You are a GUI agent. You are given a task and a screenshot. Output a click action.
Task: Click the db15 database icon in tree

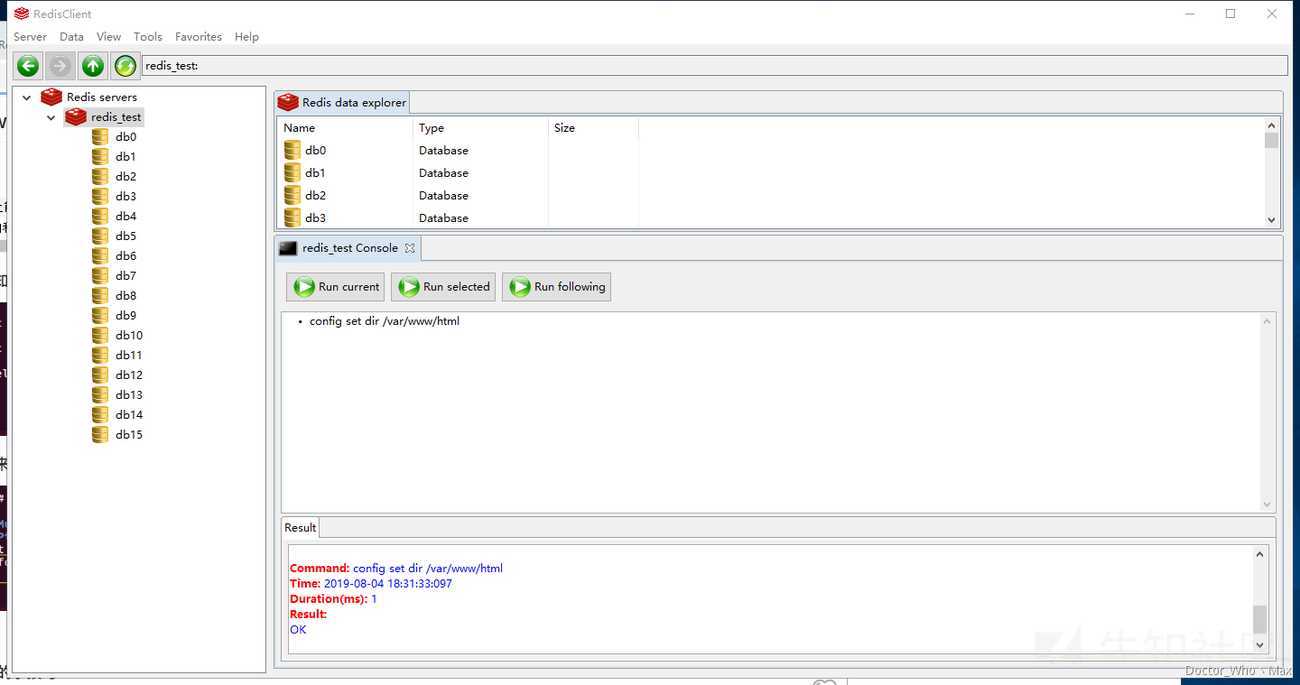coord(100,435)
